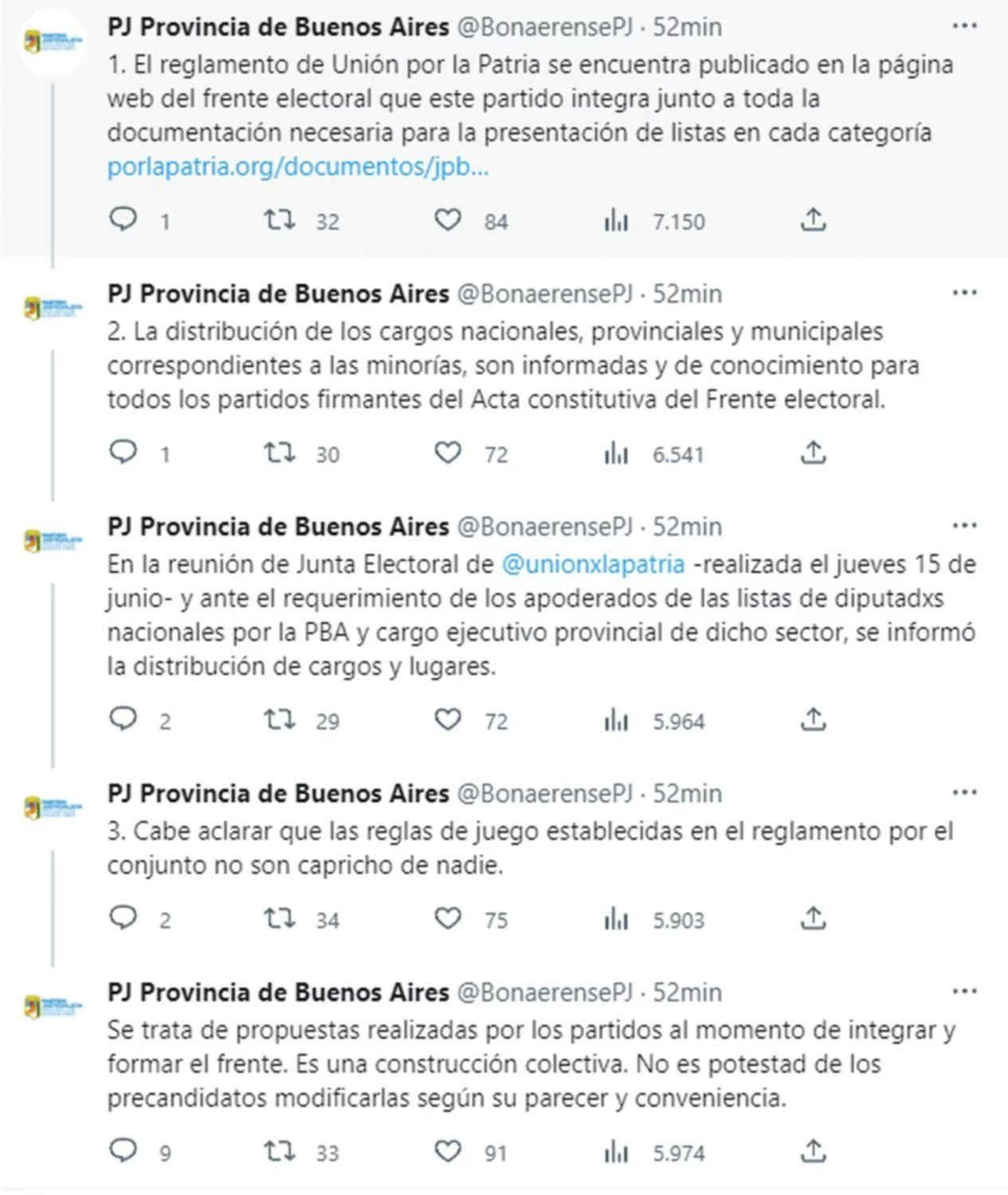Open more options on the second tweet

tap(964, 293)
